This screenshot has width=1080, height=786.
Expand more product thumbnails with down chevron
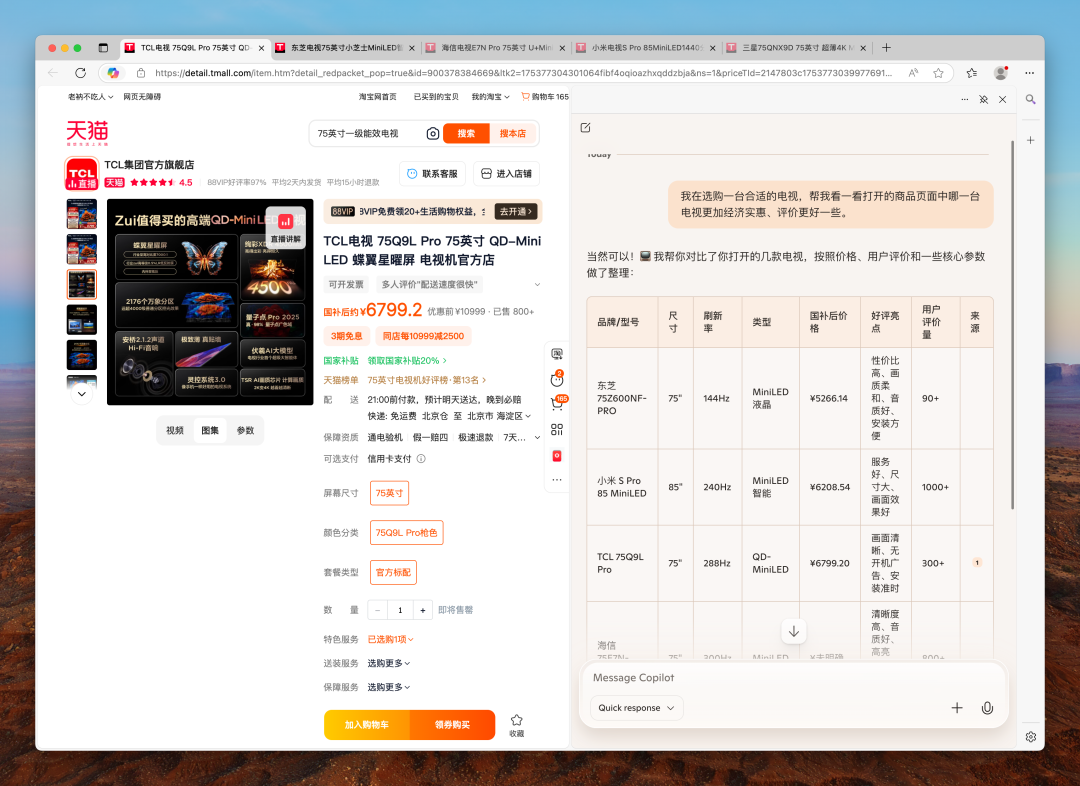click(x=82, y=394)
